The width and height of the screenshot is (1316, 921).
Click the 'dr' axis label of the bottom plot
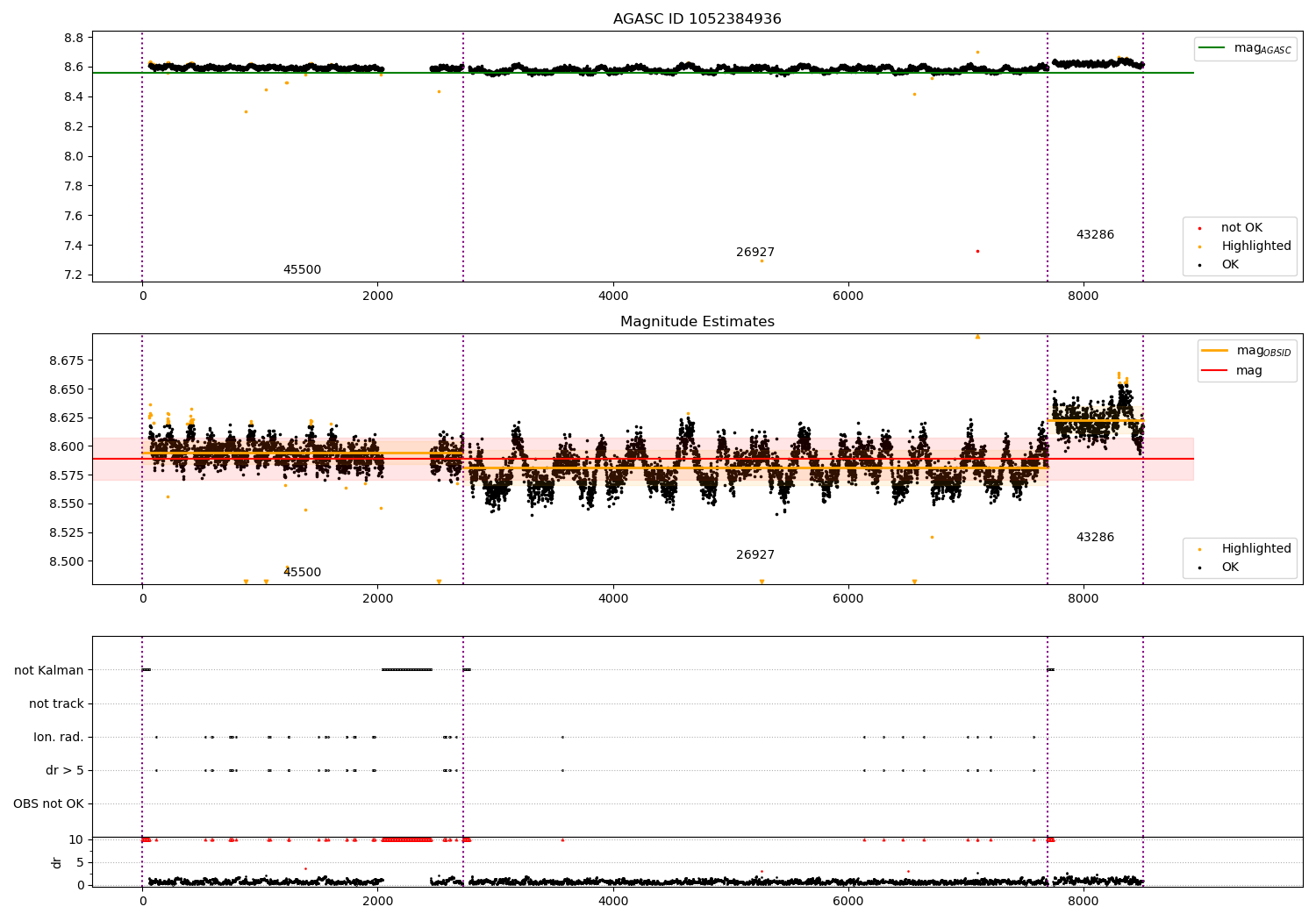click(57, 862)
